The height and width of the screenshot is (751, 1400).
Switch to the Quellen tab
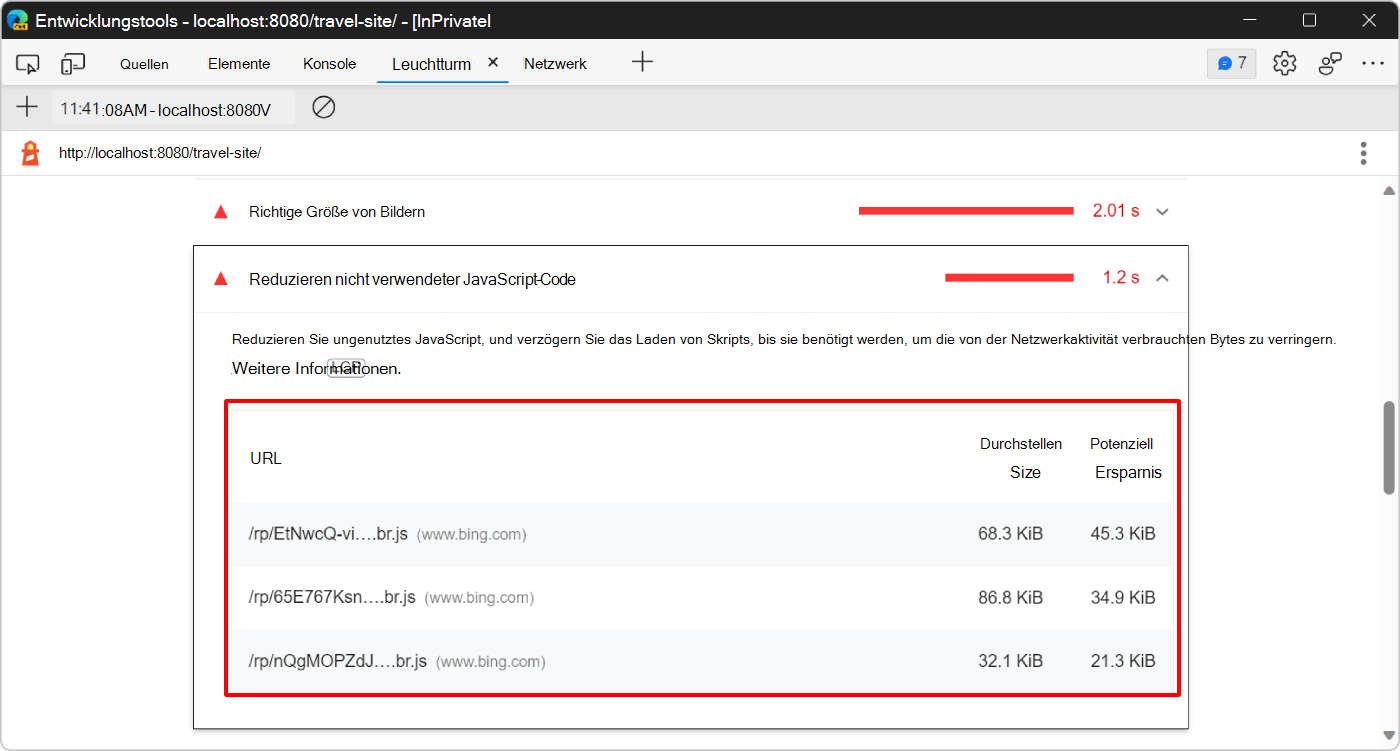point(144,64)
